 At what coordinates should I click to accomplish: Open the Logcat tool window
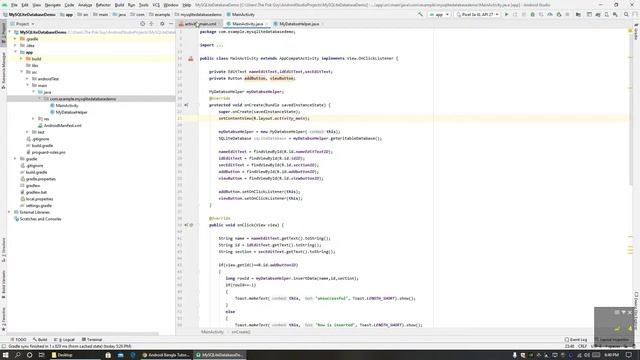click(64, 340)
